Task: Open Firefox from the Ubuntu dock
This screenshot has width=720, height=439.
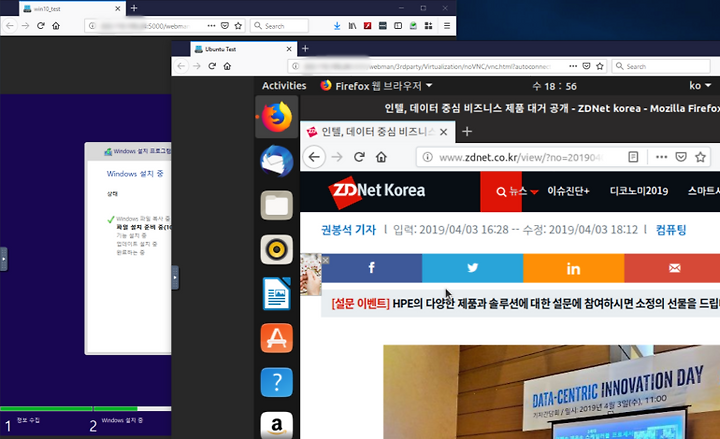Action: pyautogui.click(x=277, y=117)
